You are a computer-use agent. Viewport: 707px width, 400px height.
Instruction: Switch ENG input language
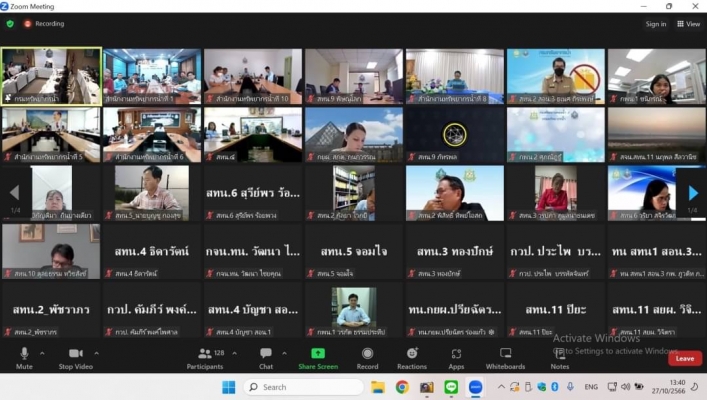591,387
